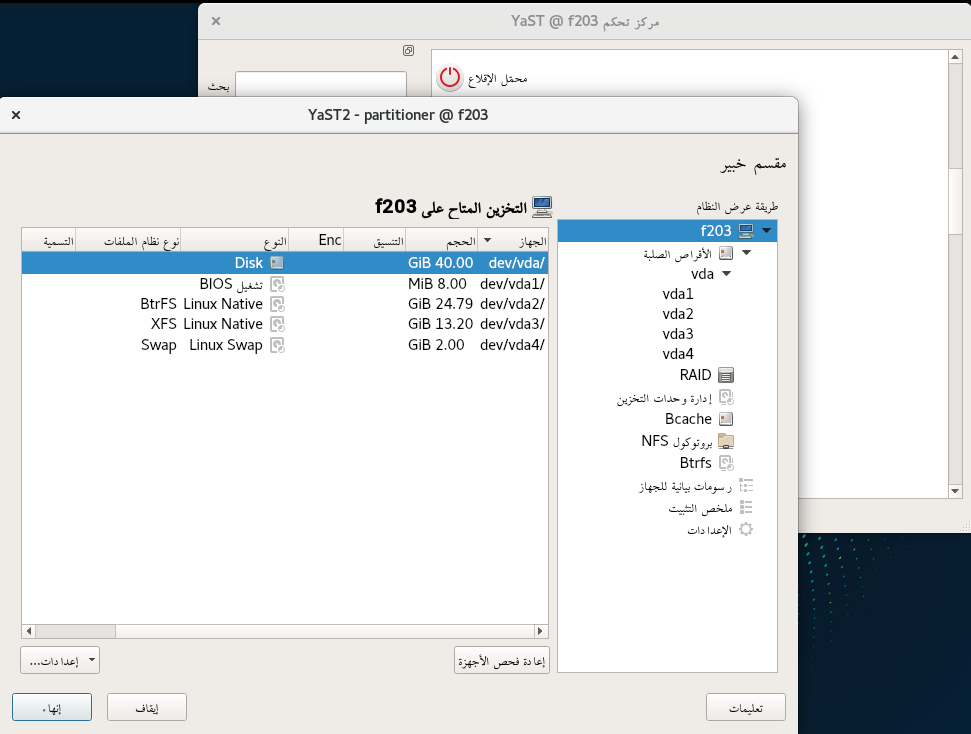Click the Btrfs icon in tree
This screenshot has height=734, width=971.
coord(726,463)
